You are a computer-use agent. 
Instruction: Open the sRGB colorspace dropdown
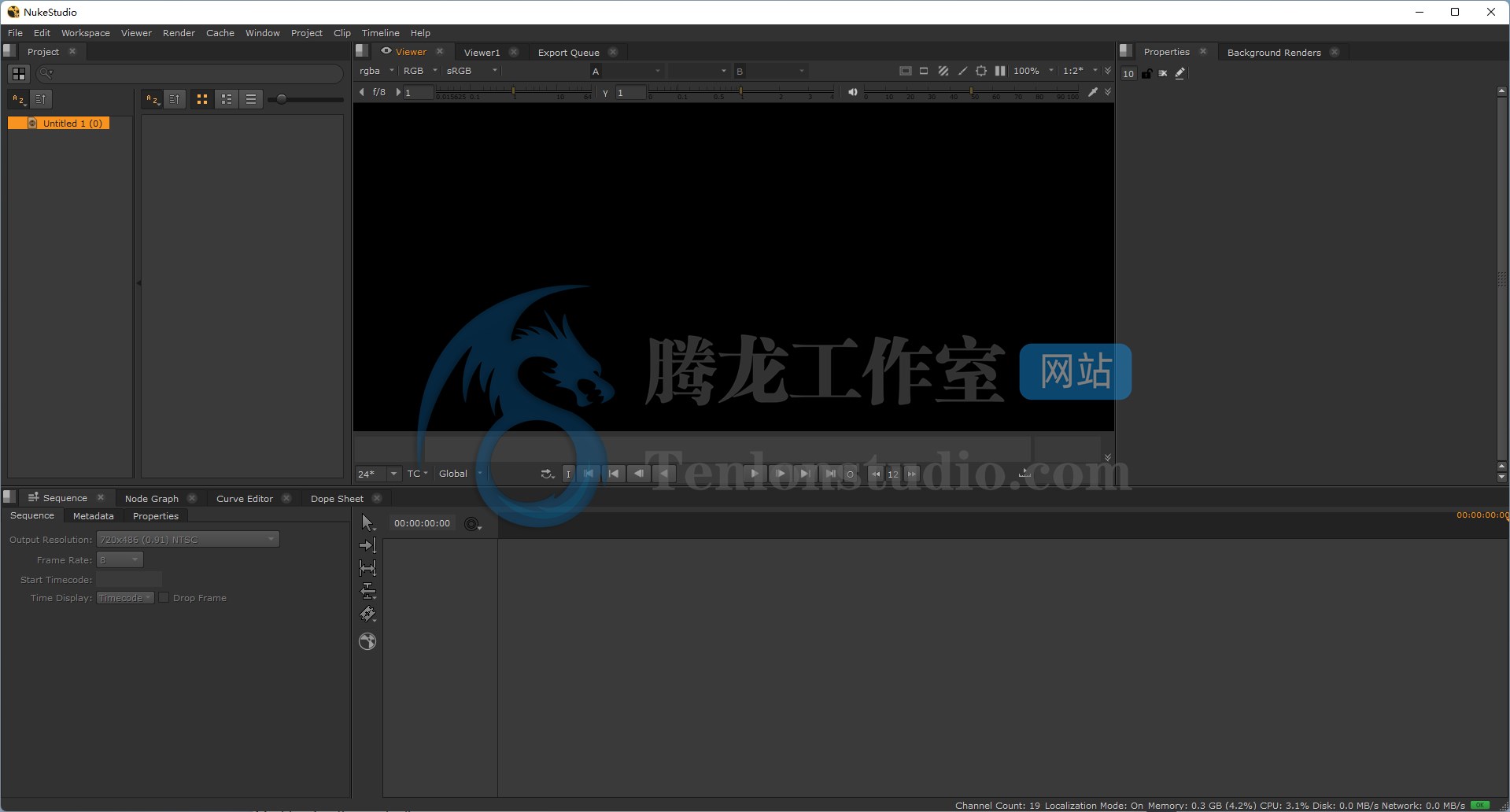pyautogui.click(x=471, y=71)
